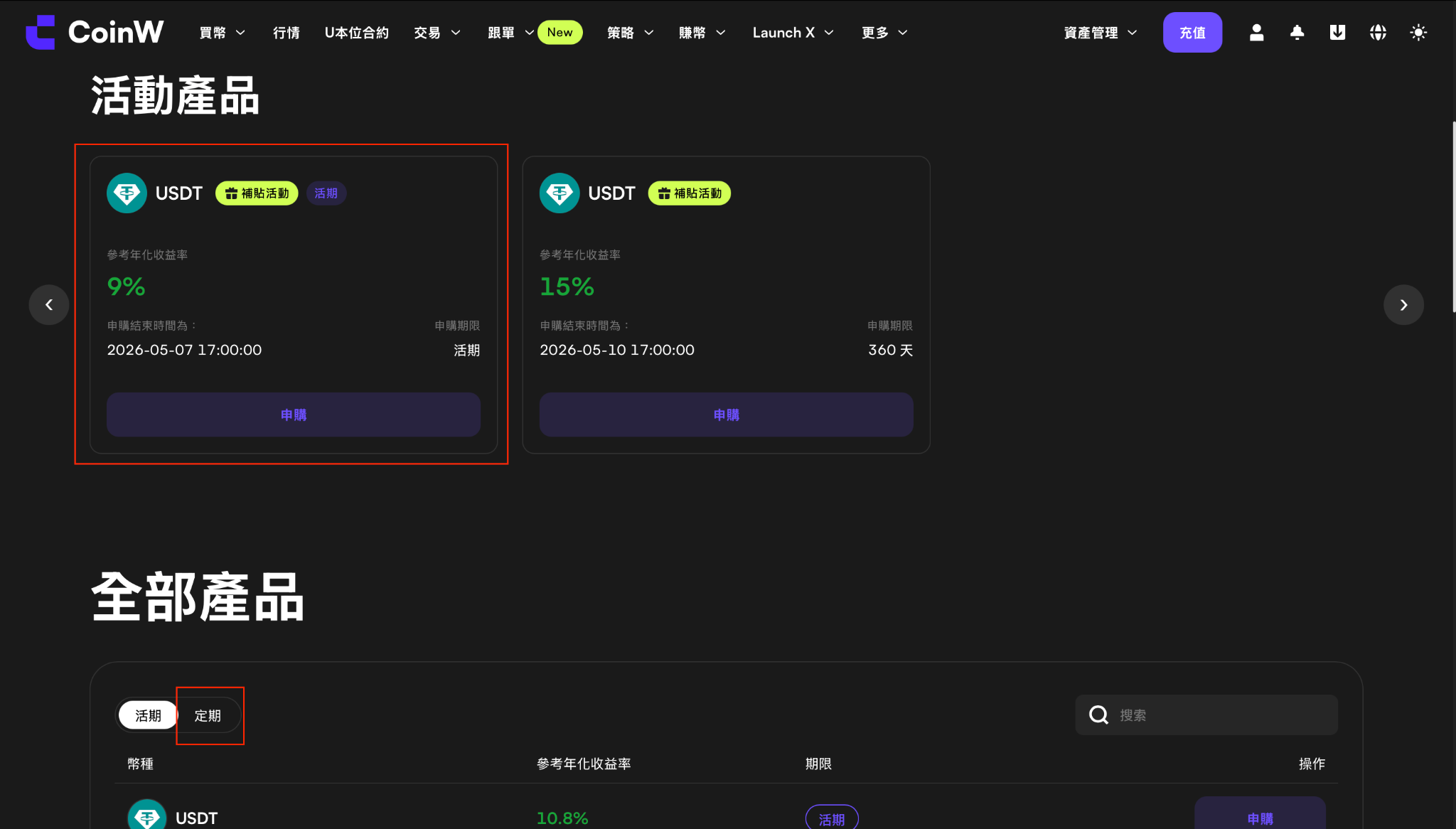The width and height of the screenshot is (1456, 829).
Task: Expand the Launch X menu
Action: coord(793,33)
